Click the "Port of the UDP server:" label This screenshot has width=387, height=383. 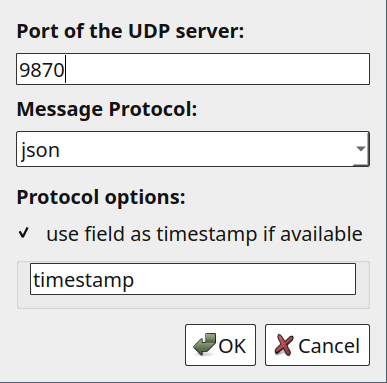[130, 31]
